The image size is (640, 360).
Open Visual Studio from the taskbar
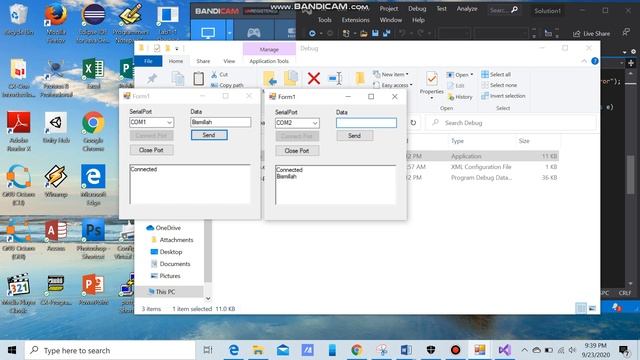pos(504,350)
